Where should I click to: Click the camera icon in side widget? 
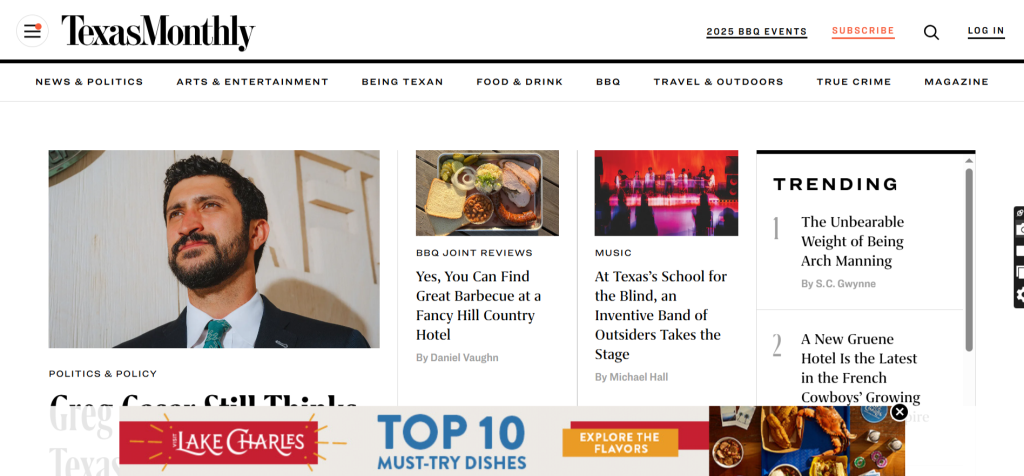[x=1020, y=229]
